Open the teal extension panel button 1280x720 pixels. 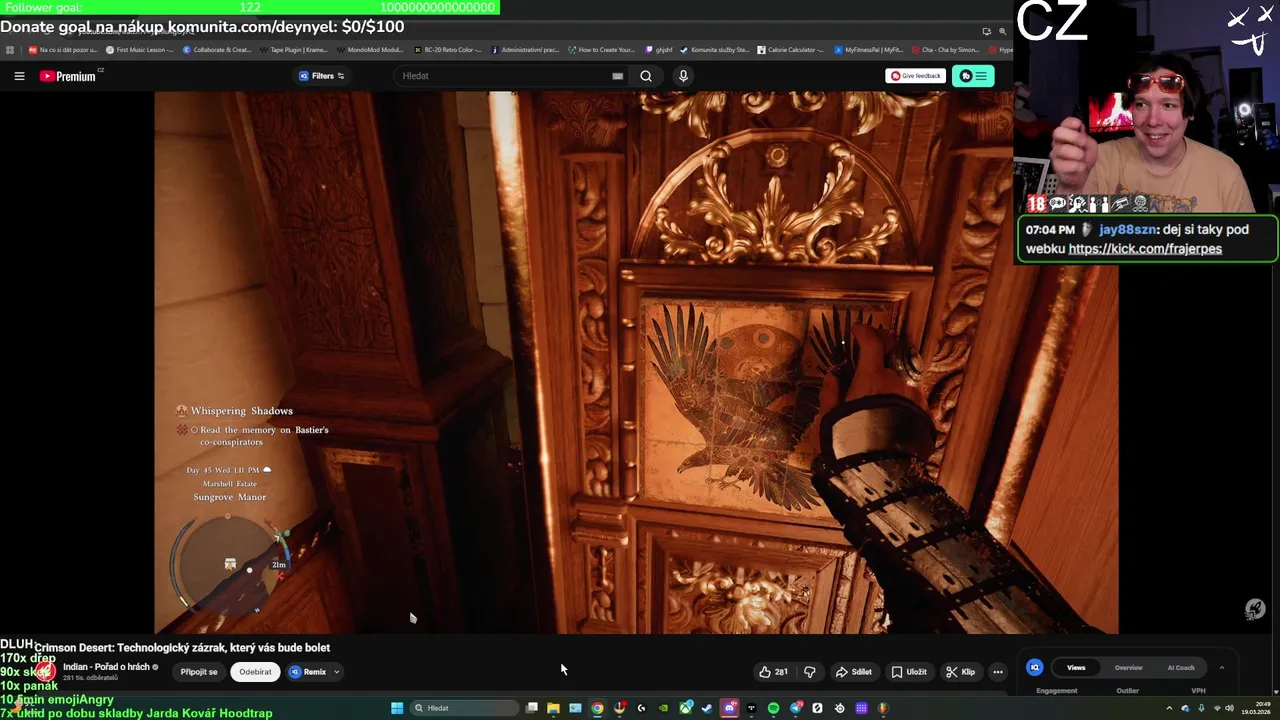pyautogui.click(x=973, y=76)
